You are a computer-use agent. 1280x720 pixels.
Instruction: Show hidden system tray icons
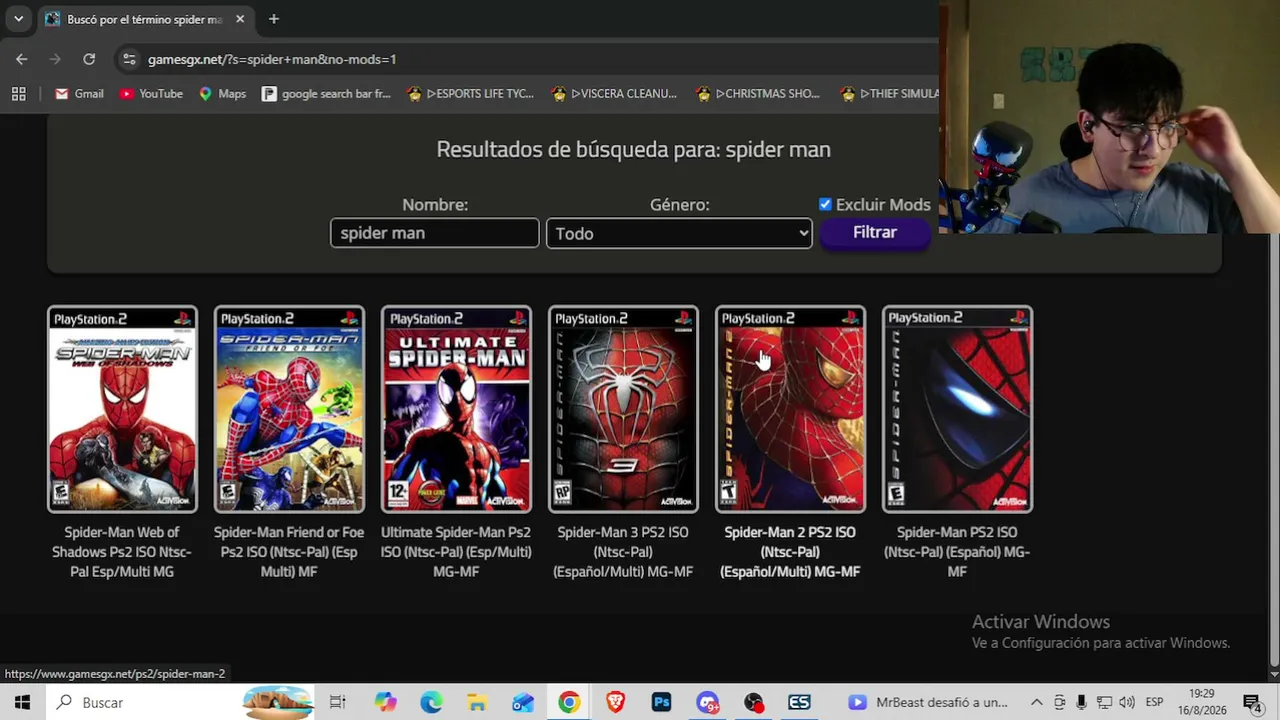click(1037, 702)
